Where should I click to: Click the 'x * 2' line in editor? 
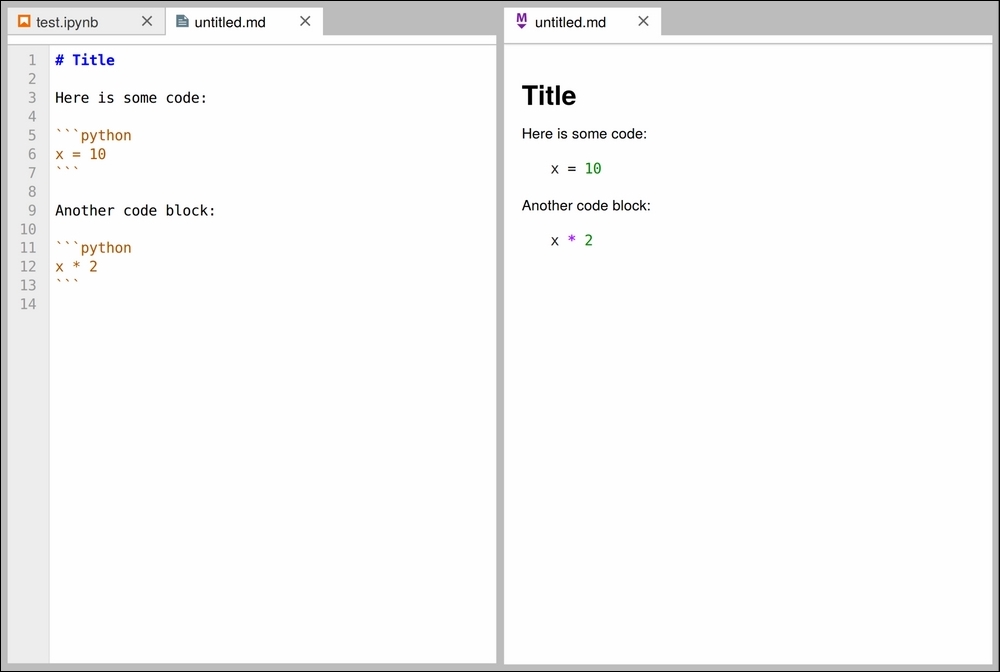click(76, 267)
